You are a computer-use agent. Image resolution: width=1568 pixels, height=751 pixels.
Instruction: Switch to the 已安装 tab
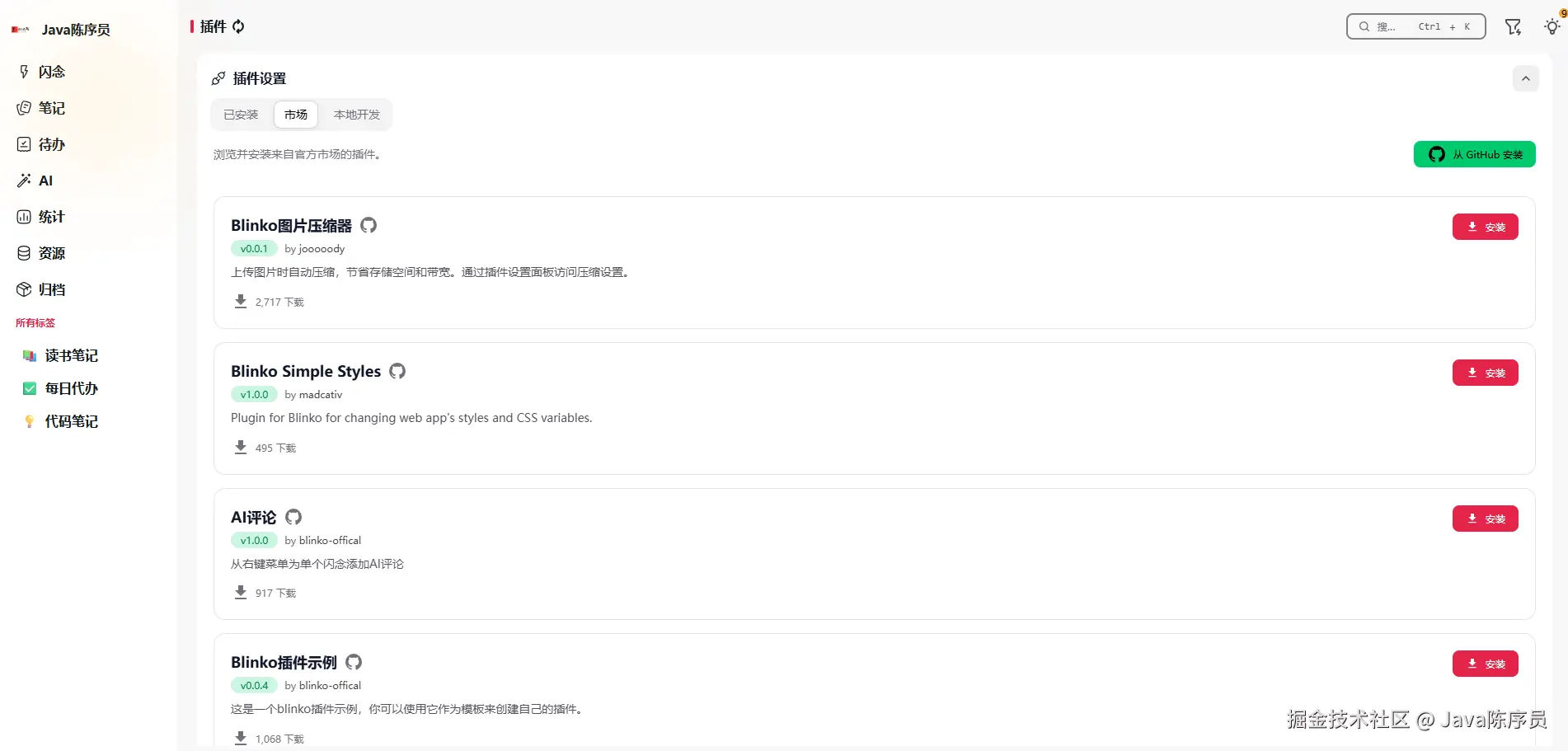pos(241,115)
